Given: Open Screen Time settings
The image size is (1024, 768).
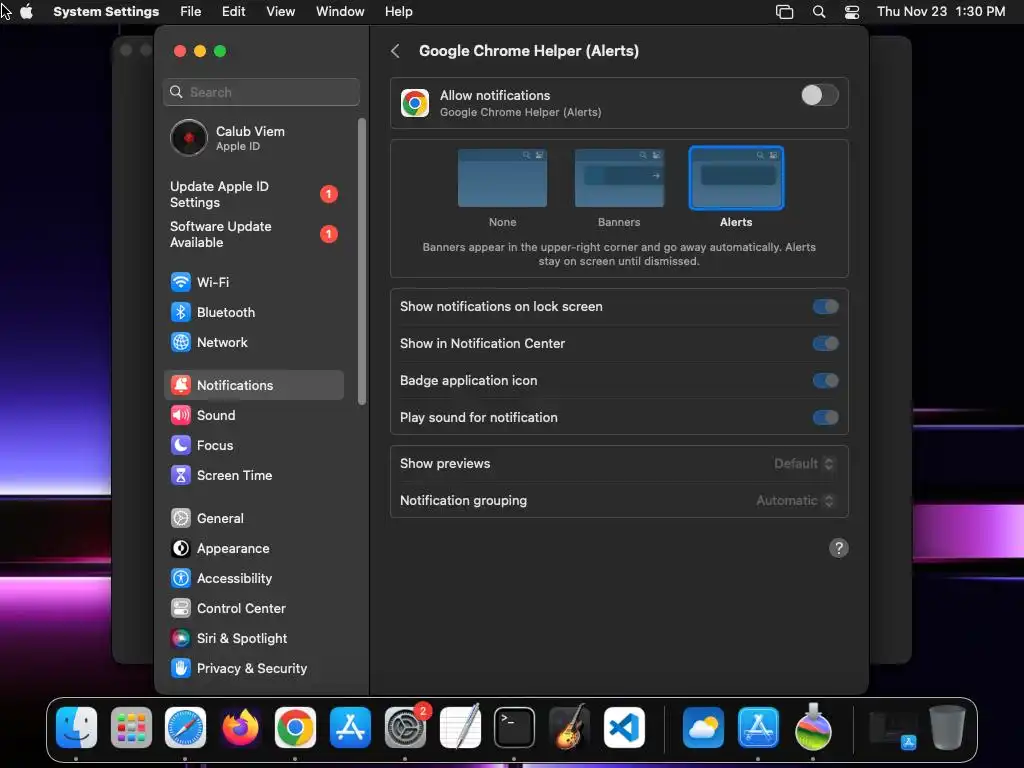Looking at the screenshot, I should click(x=253, y=475).
